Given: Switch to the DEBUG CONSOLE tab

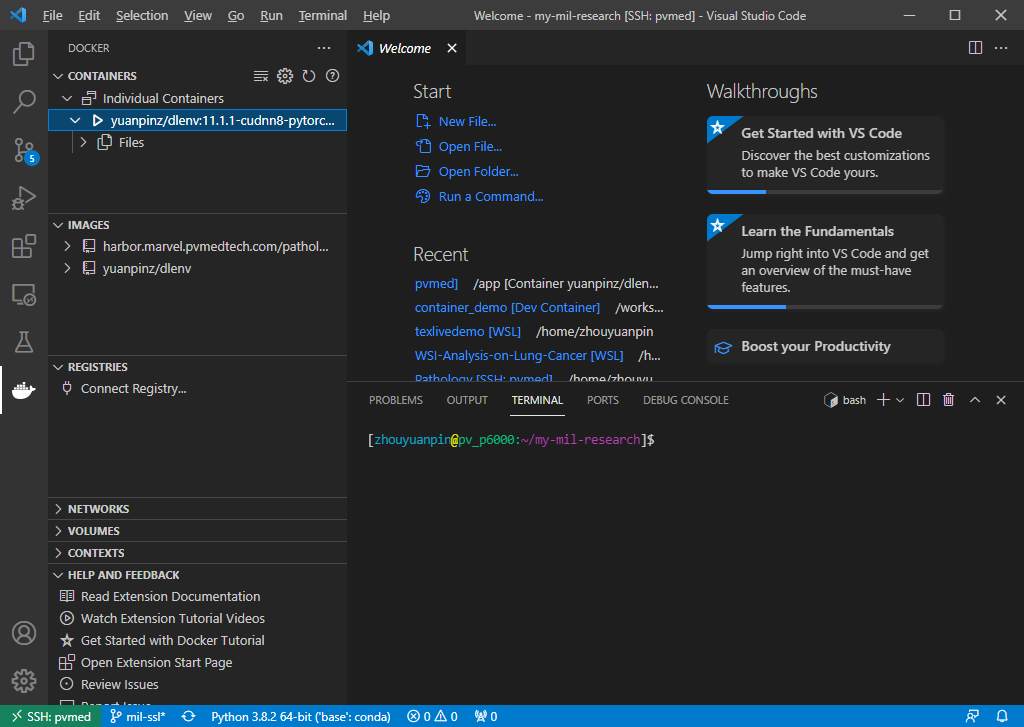Looking at the screenshot, I should (x=686, y=400).
